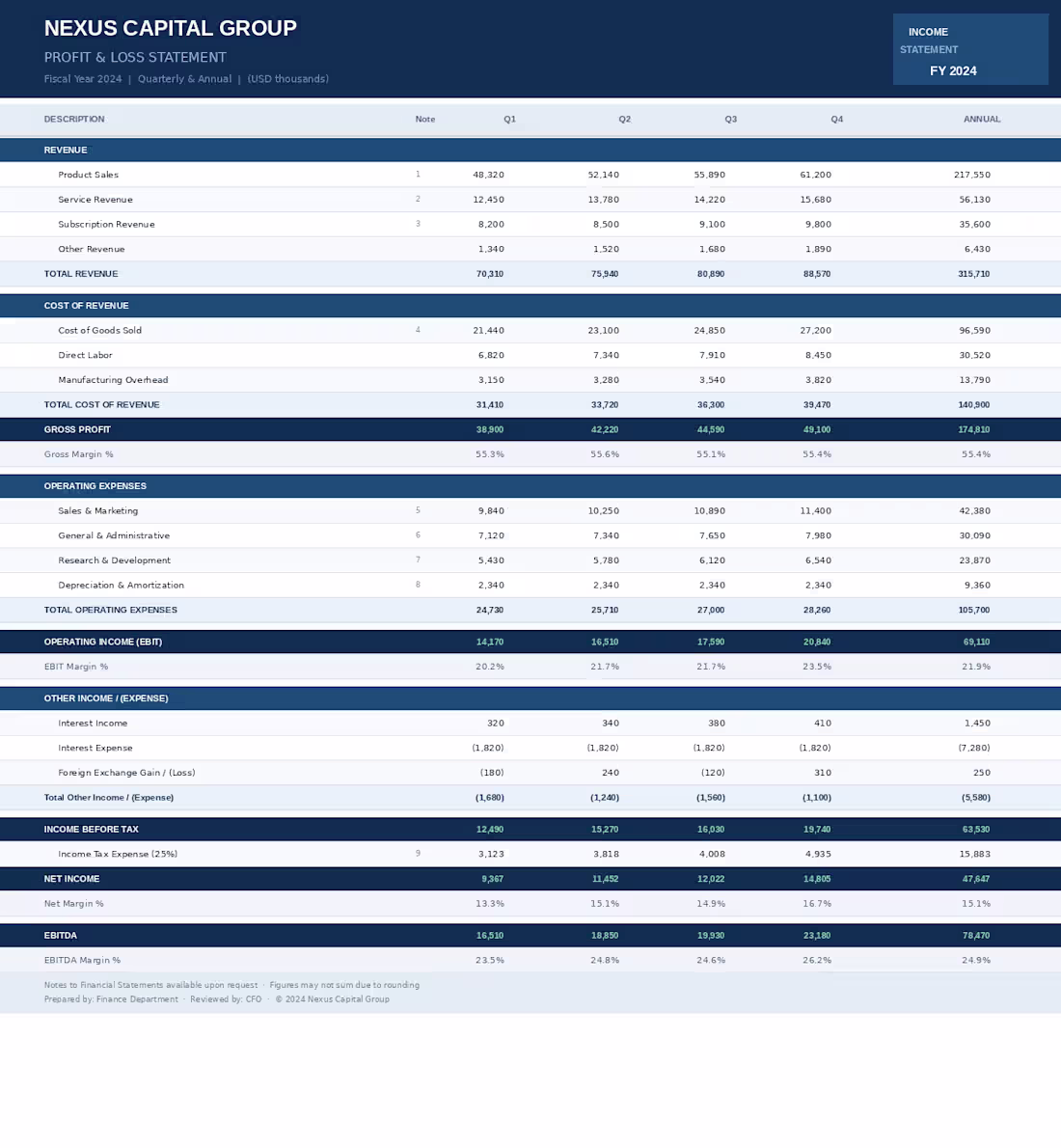Click Service Revenue Q2 value 13,780
1061x1148 pixels.
pos(604,199)
